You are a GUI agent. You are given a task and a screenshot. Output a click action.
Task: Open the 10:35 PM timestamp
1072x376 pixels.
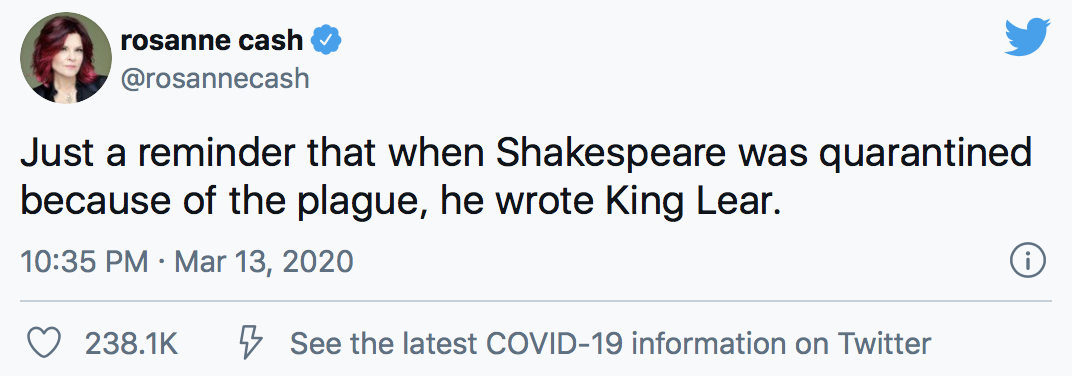coord(84,262)
